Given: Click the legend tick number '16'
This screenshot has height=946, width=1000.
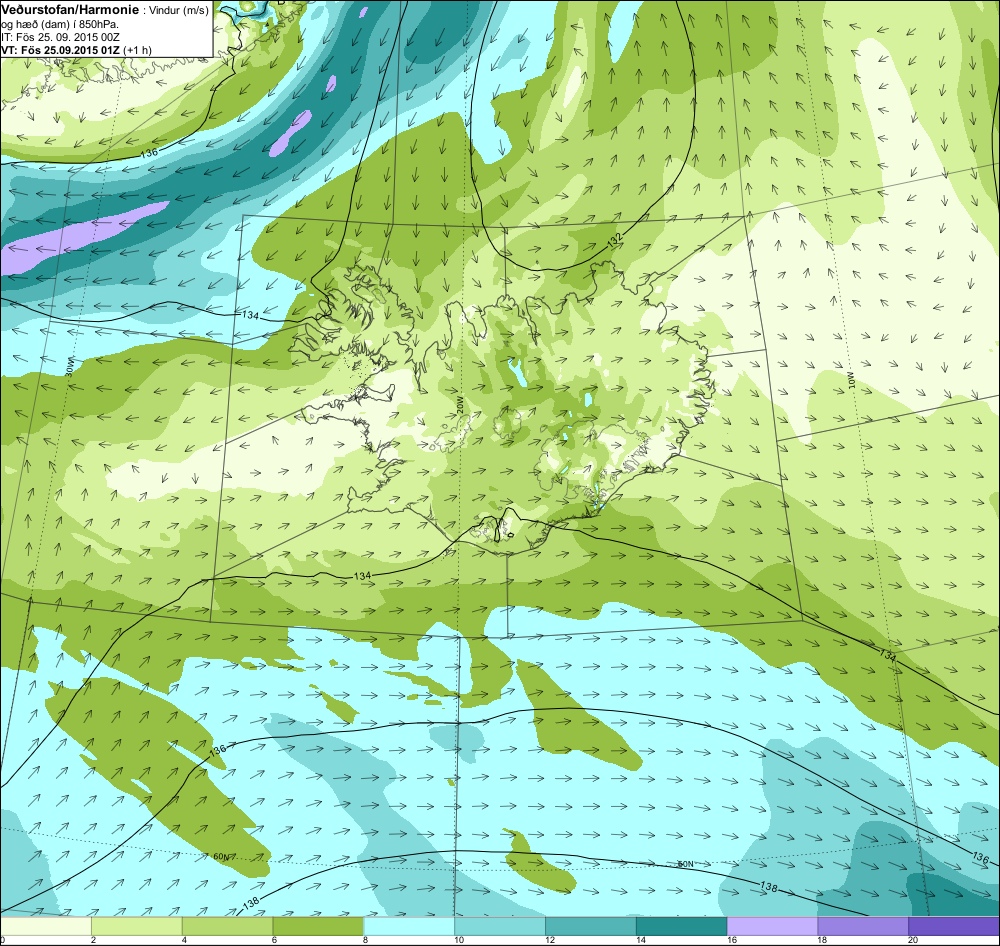Looking at the screenshot, I should click(732, 940).
